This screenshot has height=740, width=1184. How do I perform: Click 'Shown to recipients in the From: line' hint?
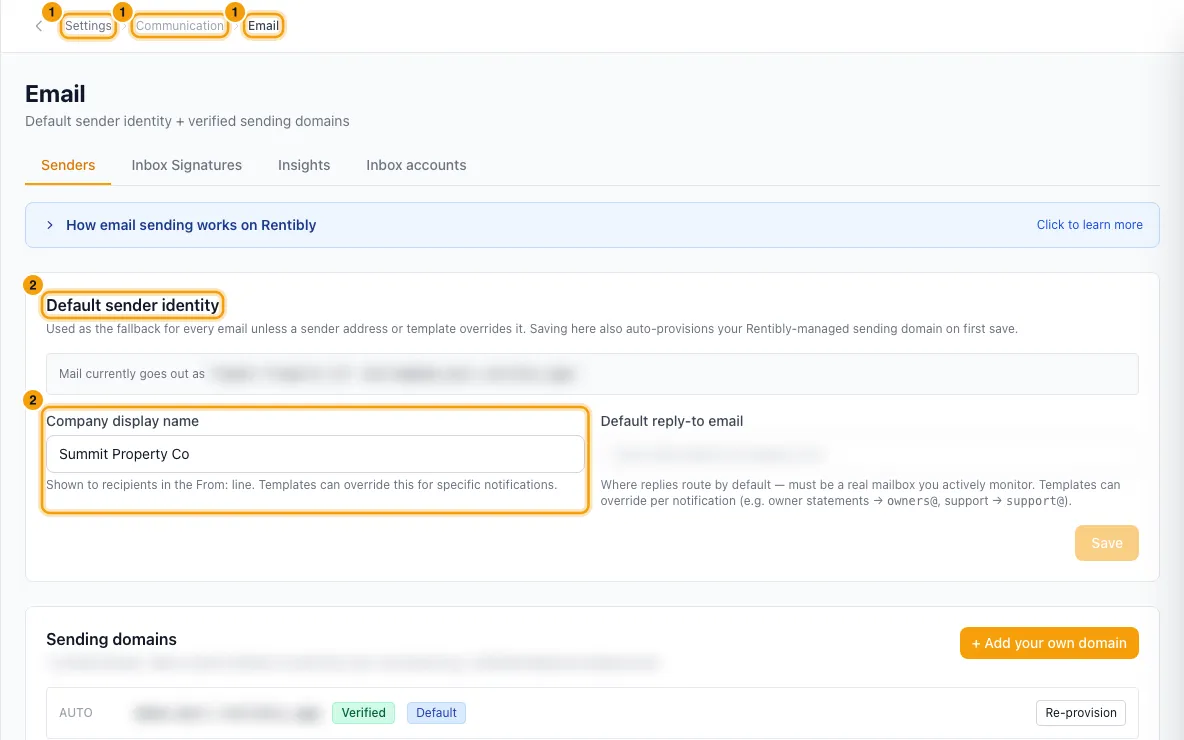301,485
